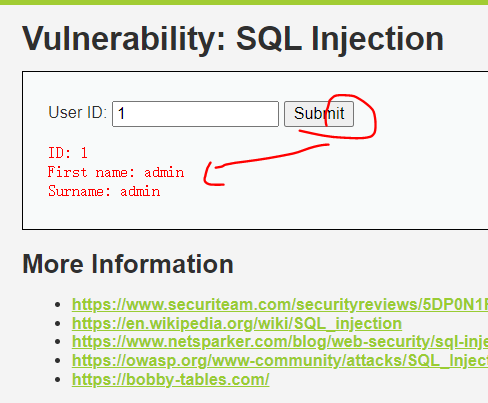
Task: Click the bullet beside the owasp.org link
Action: click(x=58, y=361)
